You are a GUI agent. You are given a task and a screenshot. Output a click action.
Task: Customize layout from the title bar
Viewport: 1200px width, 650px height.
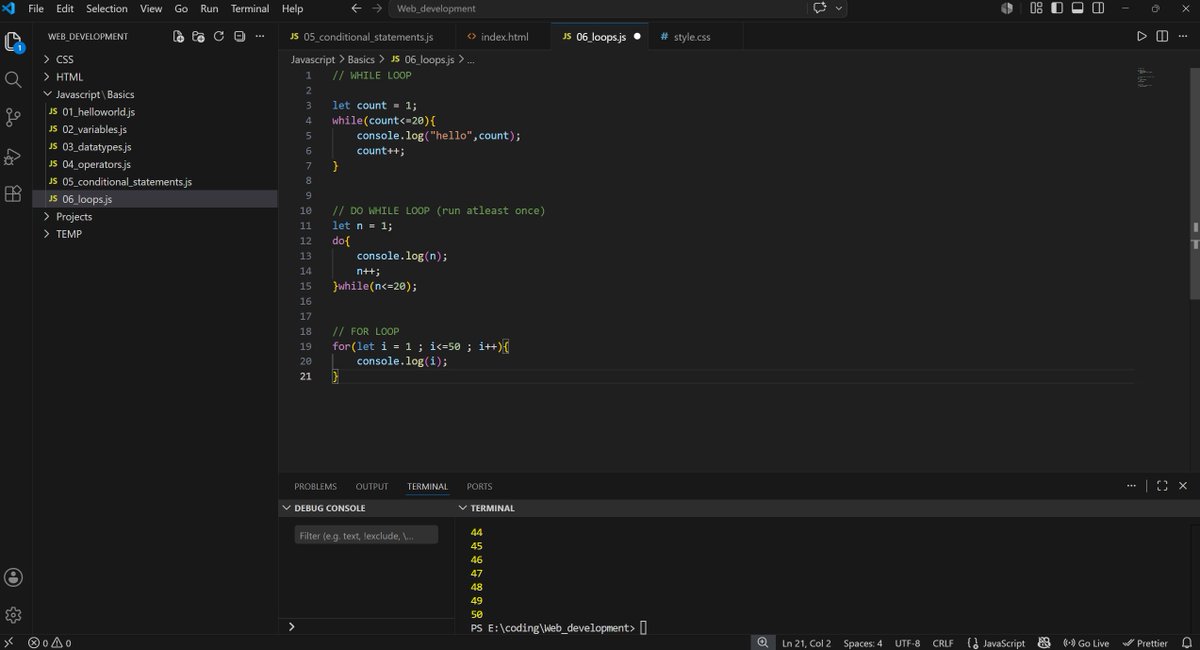pos(1037,8)
